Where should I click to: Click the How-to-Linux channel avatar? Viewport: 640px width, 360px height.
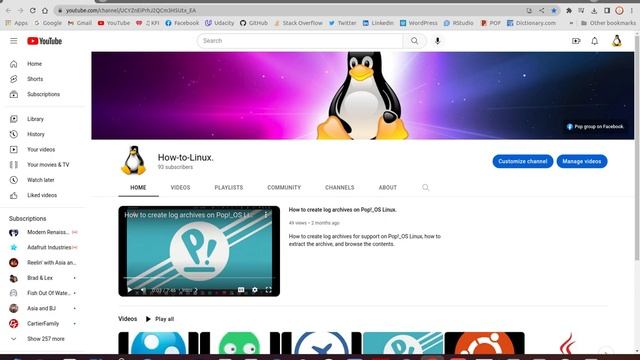pyautogui.click(x=133, y=161)
